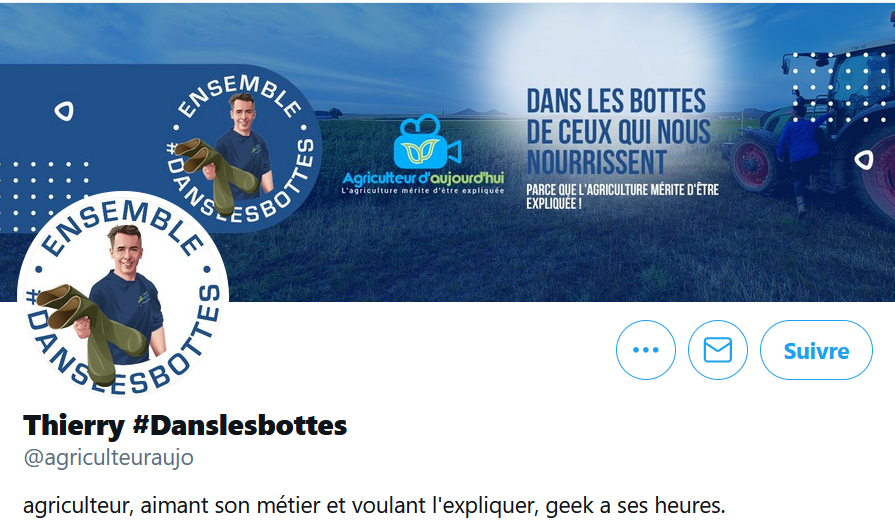Open the three-dot more options menu
The width and height of the screenshot is (895, 523).
click(x=646, y=350)
